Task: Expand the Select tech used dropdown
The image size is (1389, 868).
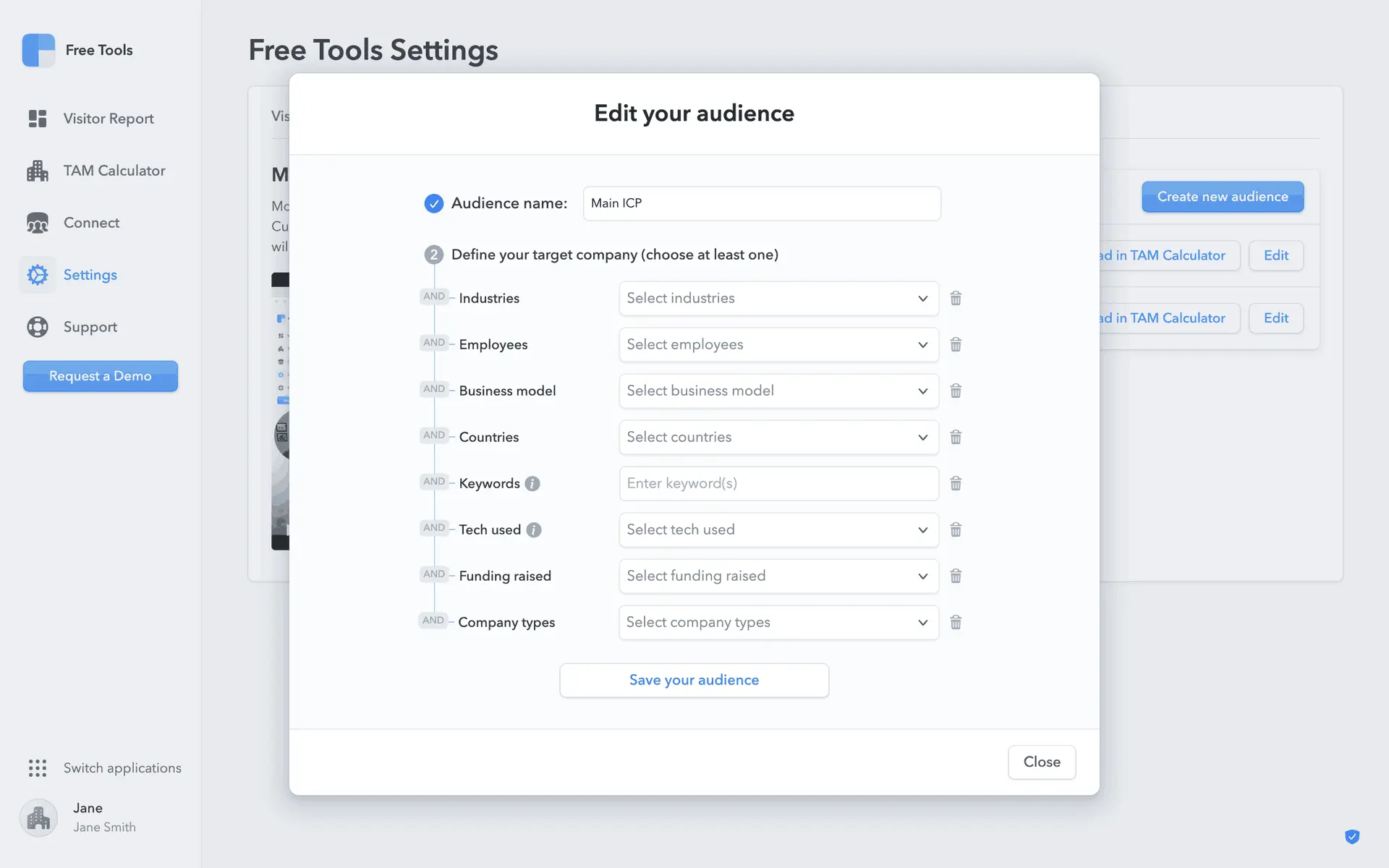Action: pyautogui.click(x=778, y=529)
